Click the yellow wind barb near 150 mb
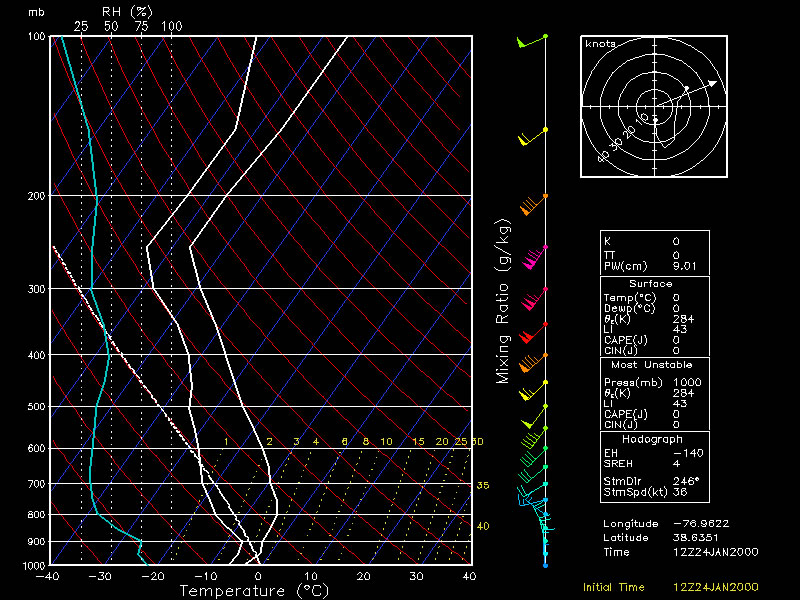The height and width of the screenshot is (600, 800). tap(533, 137)
